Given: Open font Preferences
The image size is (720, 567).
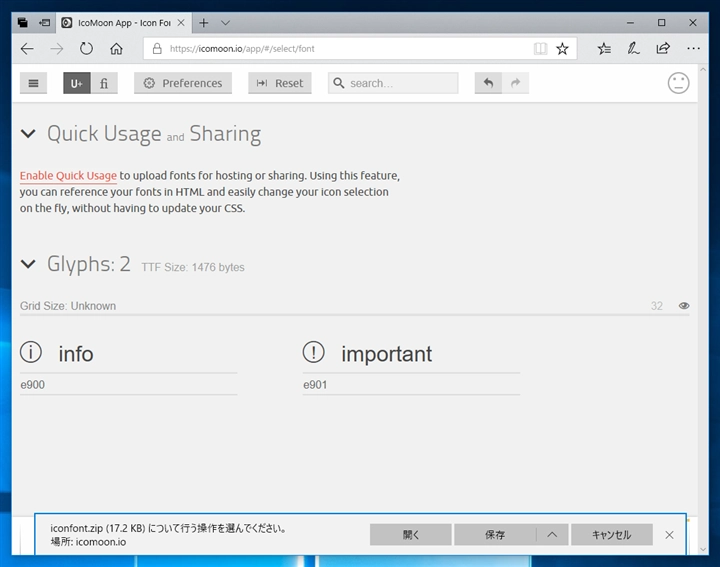Looking at the screenshot, I should (x=183, y=83).
